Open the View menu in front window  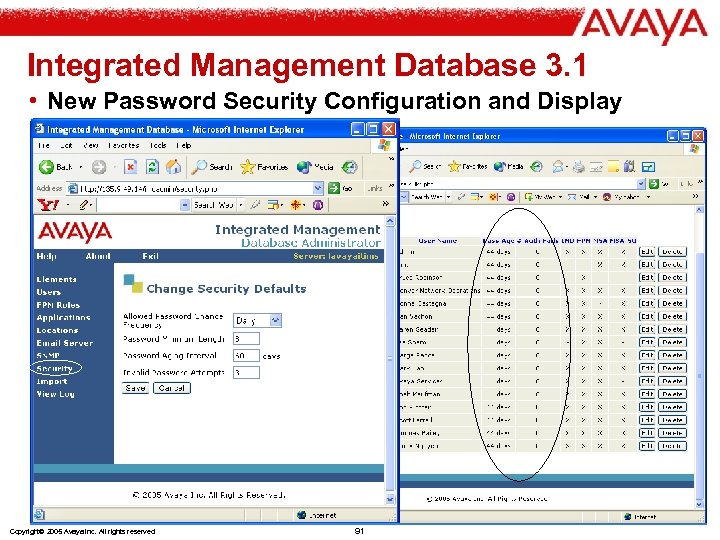pyautogui.click(x=90, y=145)
